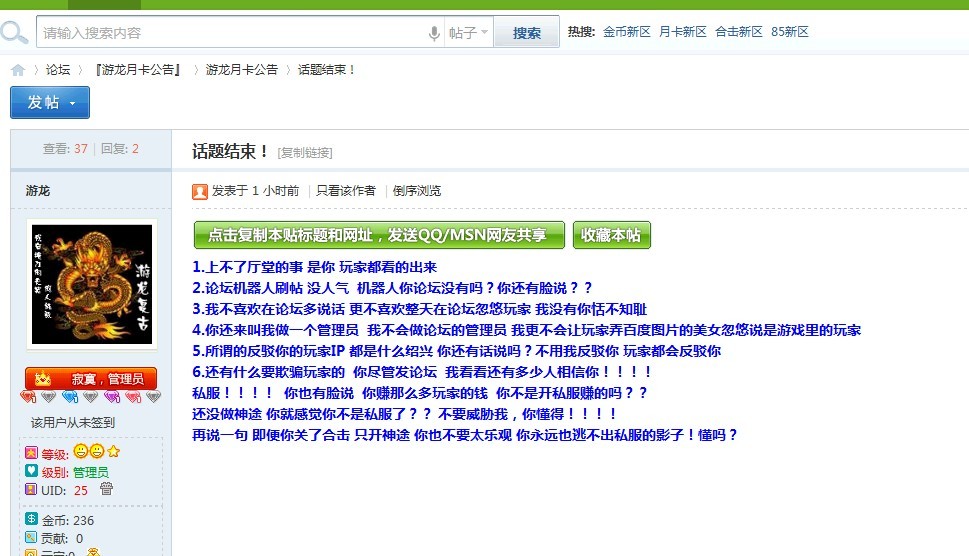Screen dimensions: 969x556
Task: Click the medal icon next to UID 25
Action: 107,489
